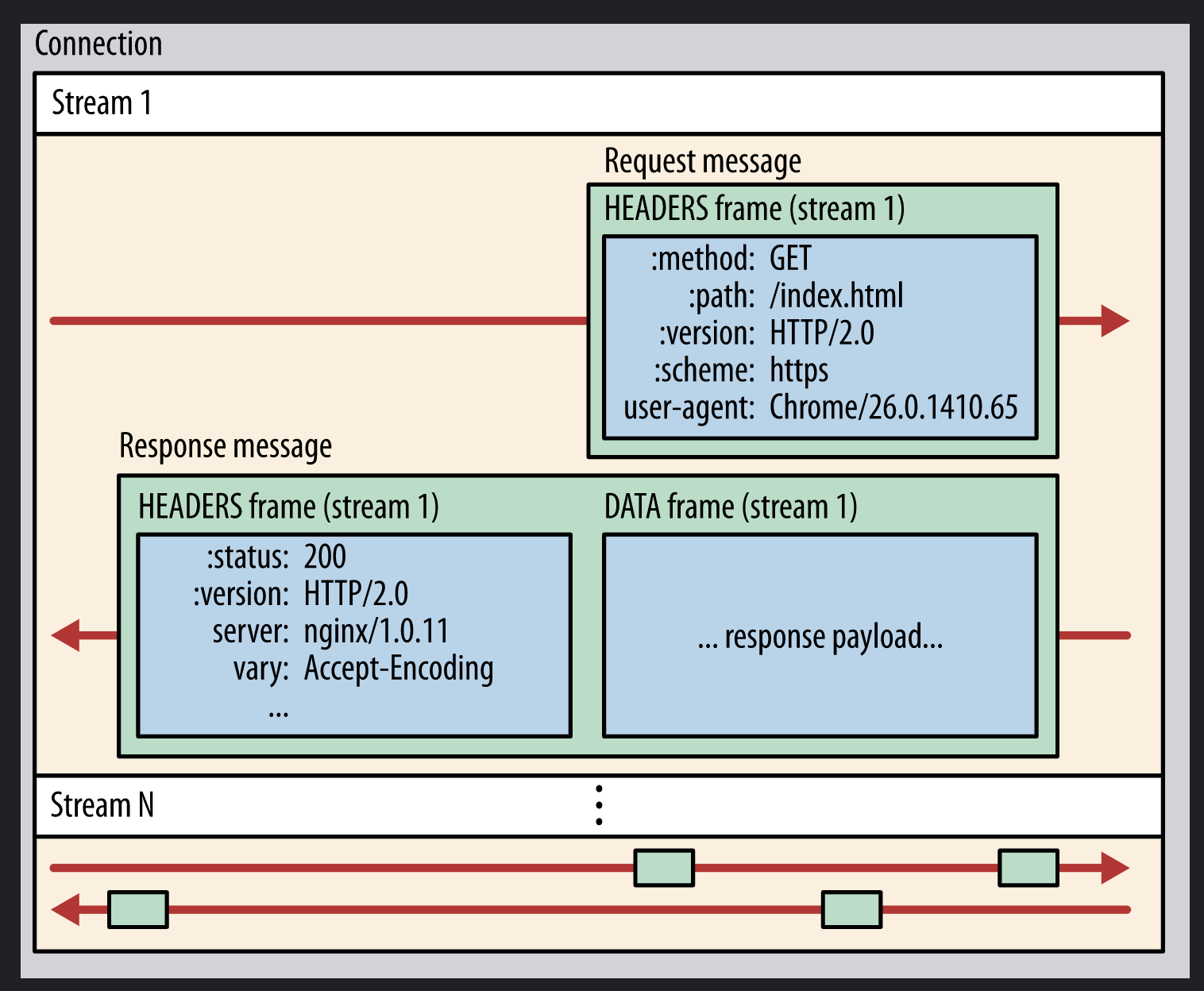The width and height of the screenshot is (1204, 991).
Task: Click the ellipsis under the vary header
Action: pyautogui.click(x=279, y=713)
